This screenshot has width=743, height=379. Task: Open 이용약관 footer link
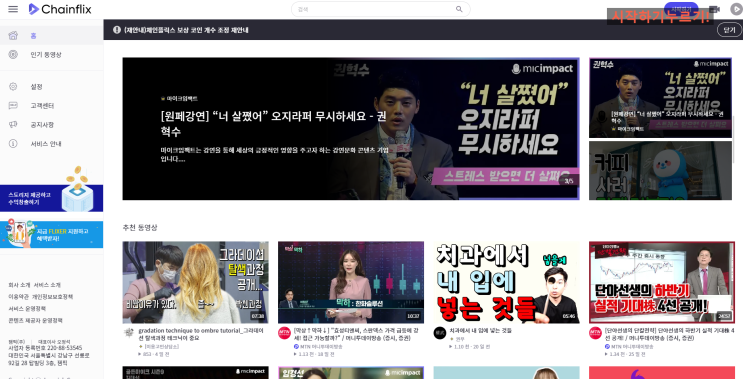[x=18, y=297]
